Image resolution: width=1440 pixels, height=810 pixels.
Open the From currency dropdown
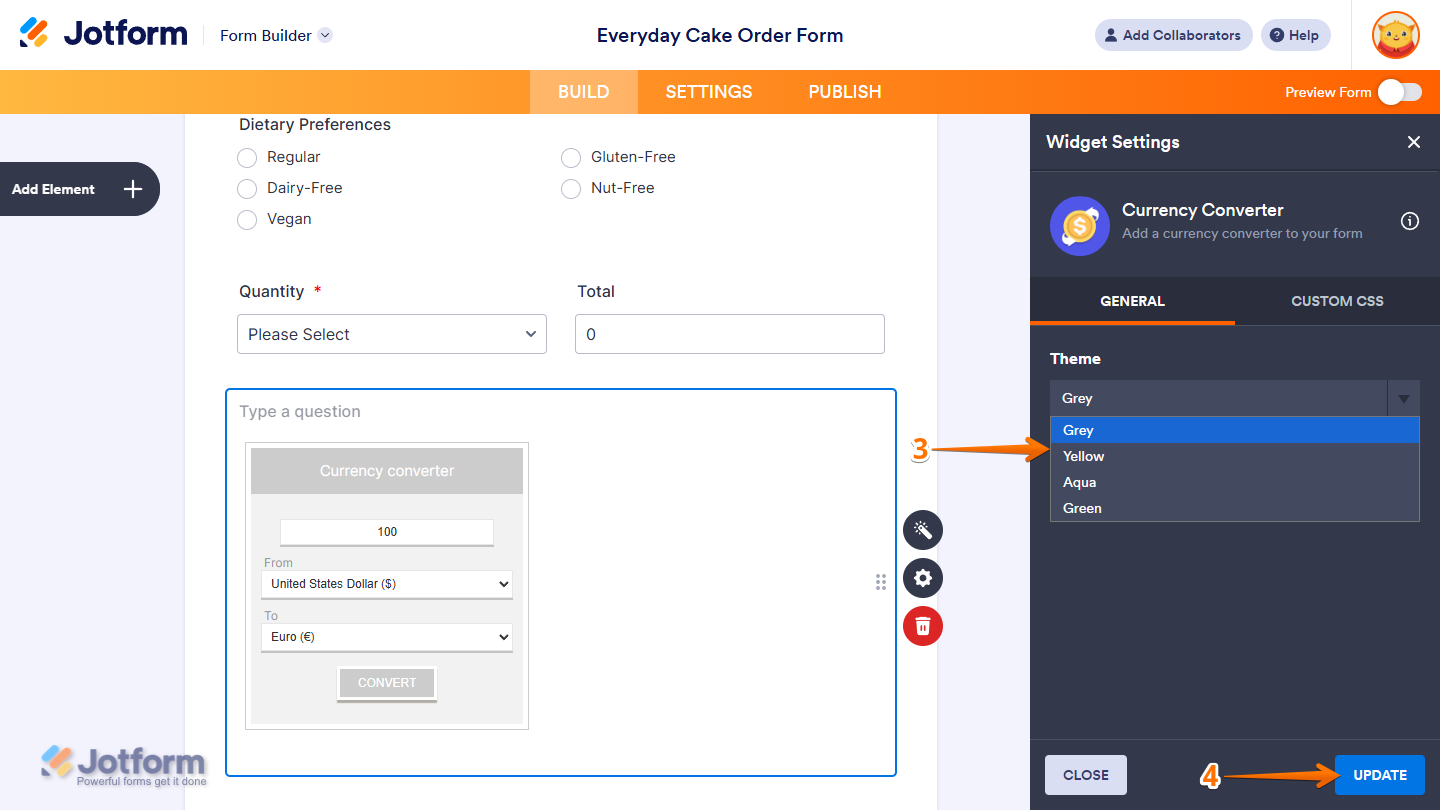click(387, 584)
